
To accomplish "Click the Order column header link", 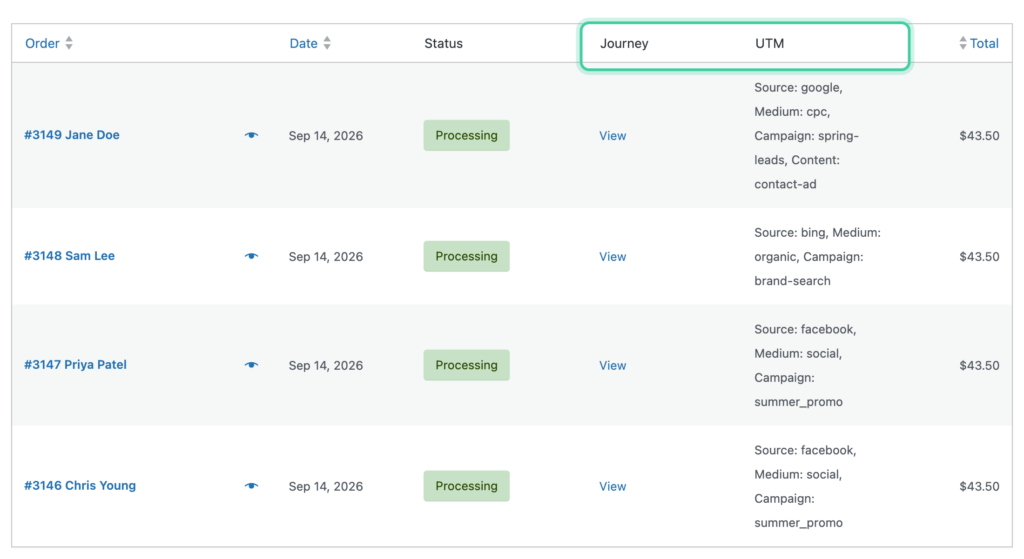I will coord(42,43).
